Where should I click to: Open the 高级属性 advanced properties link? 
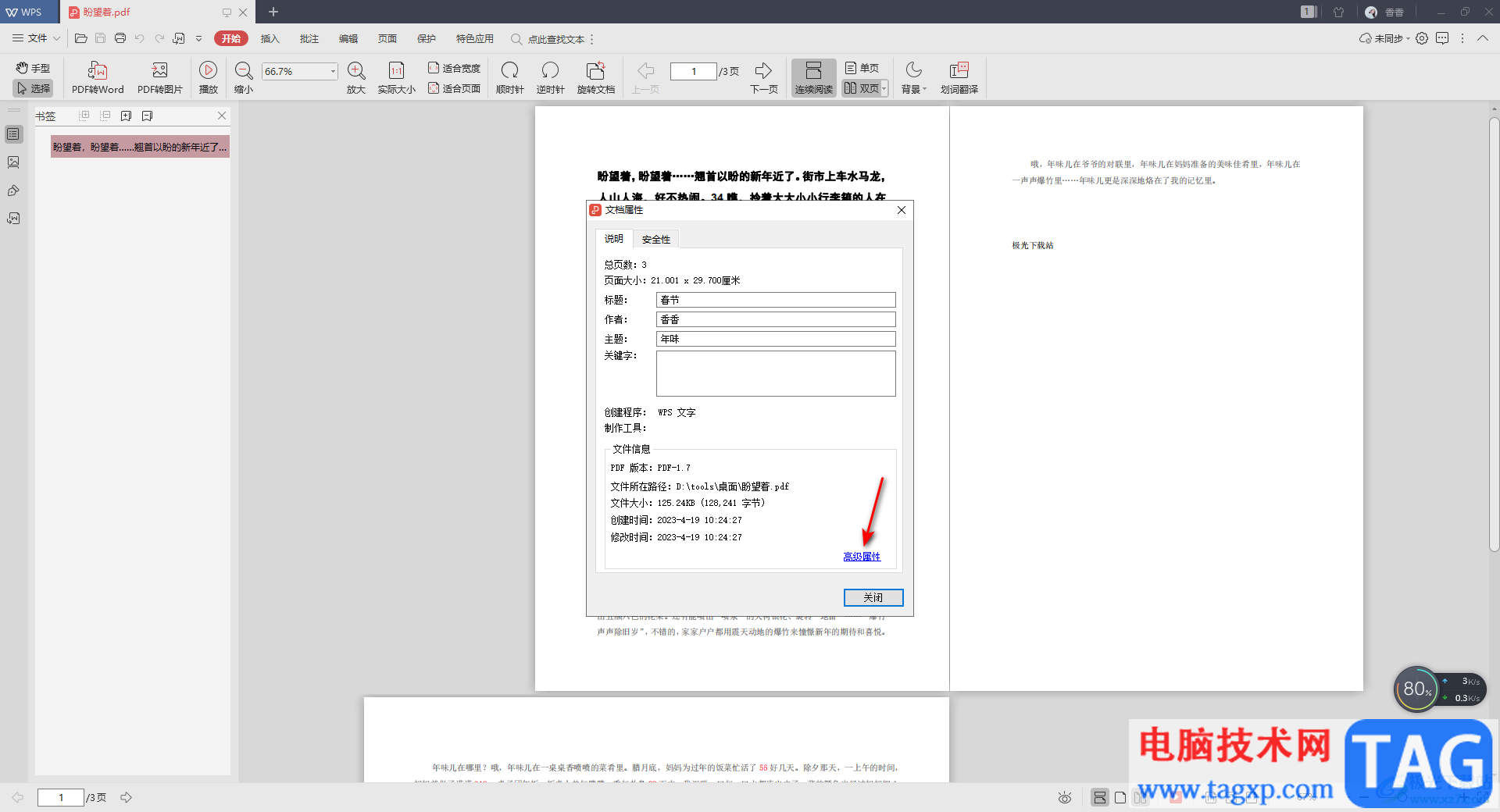point(862,557)
